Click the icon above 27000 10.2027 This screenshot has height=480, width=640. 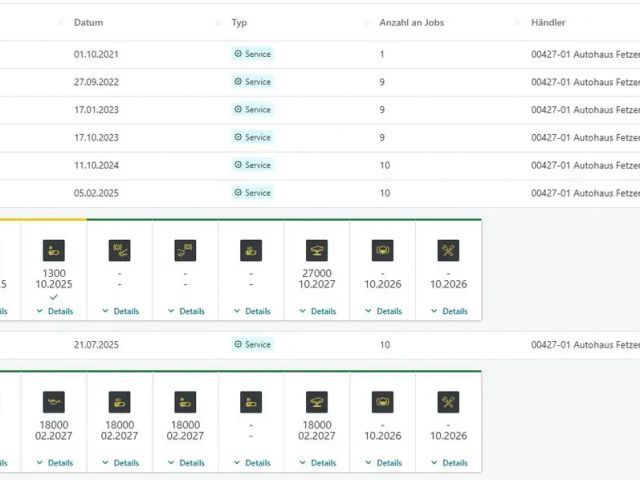tap(317, 250)
